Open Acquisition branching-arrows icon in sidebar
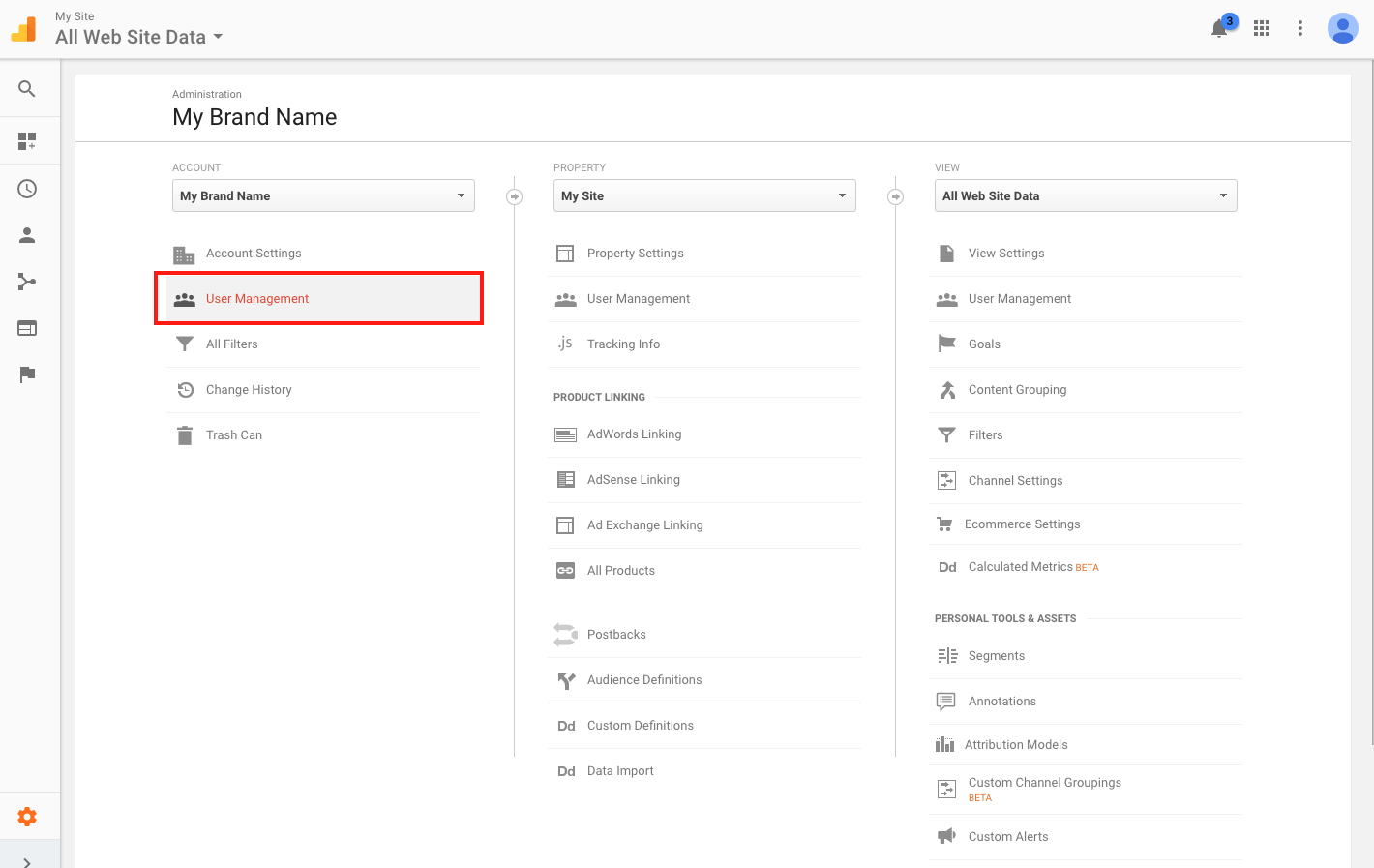 click(x=27, y=282)
